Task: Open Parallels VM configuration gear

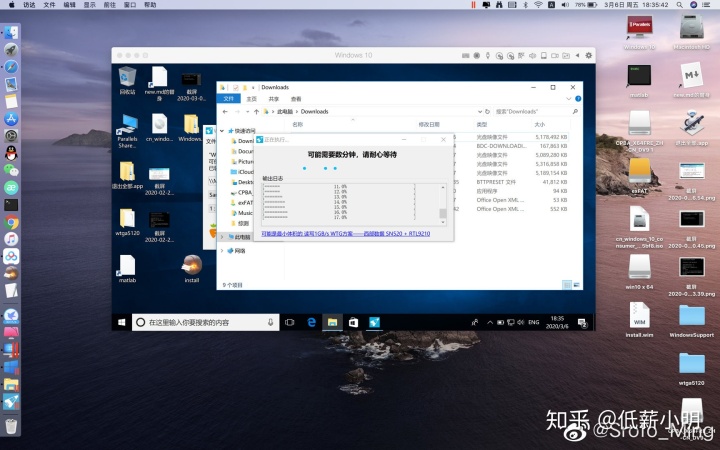Action: (x=589, y=56)
